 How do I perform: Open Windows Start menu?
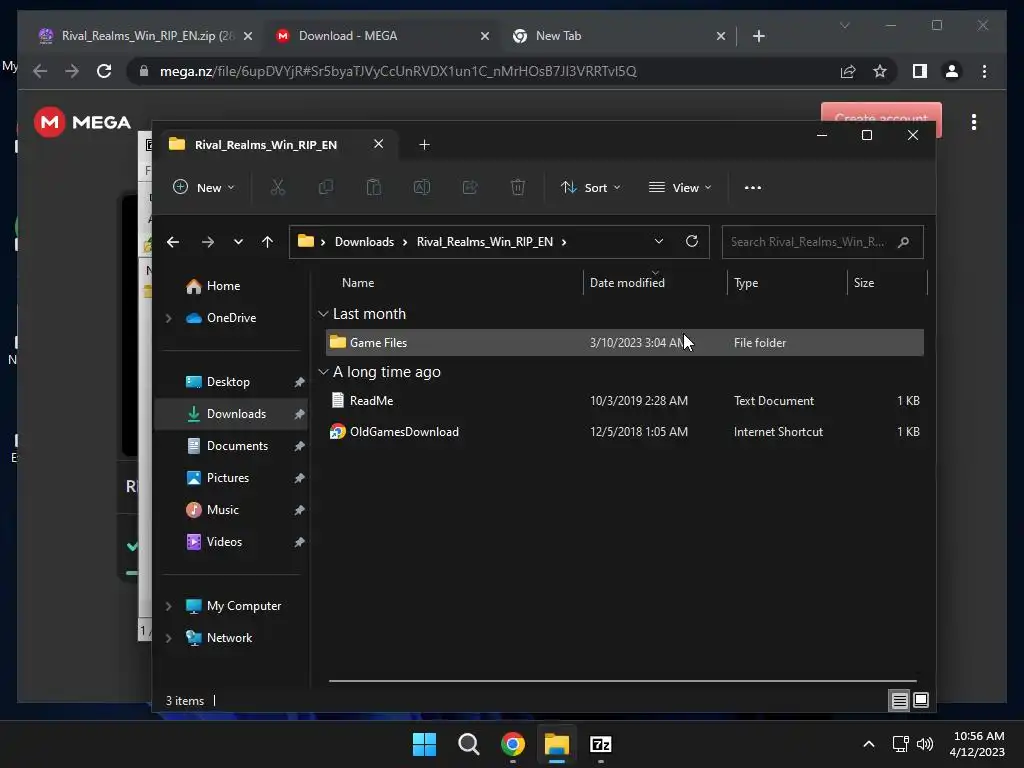pyautogui.click(x=424, y=744)
